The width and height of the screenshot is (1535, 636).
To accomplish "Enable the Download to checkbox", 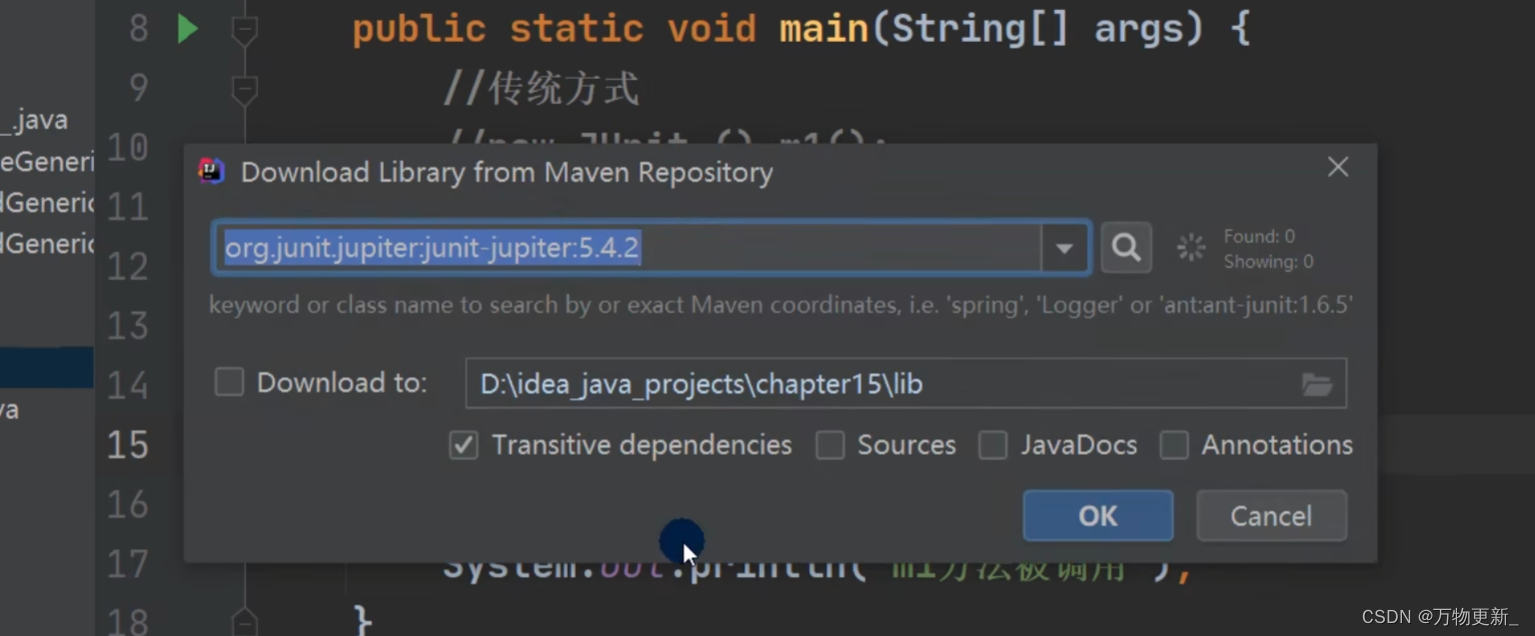I will (x=228, y=381).
